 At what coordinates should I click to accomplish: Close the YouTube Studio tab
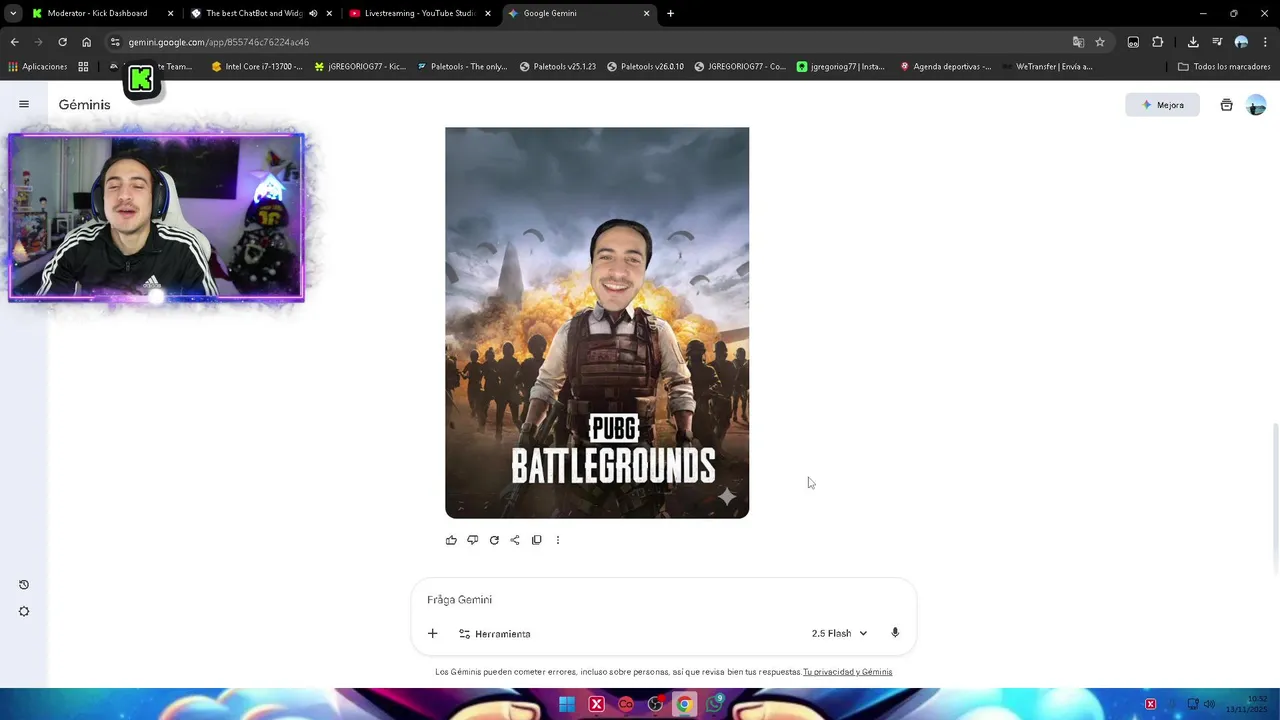pyautogui.click(x=488, y=13)
